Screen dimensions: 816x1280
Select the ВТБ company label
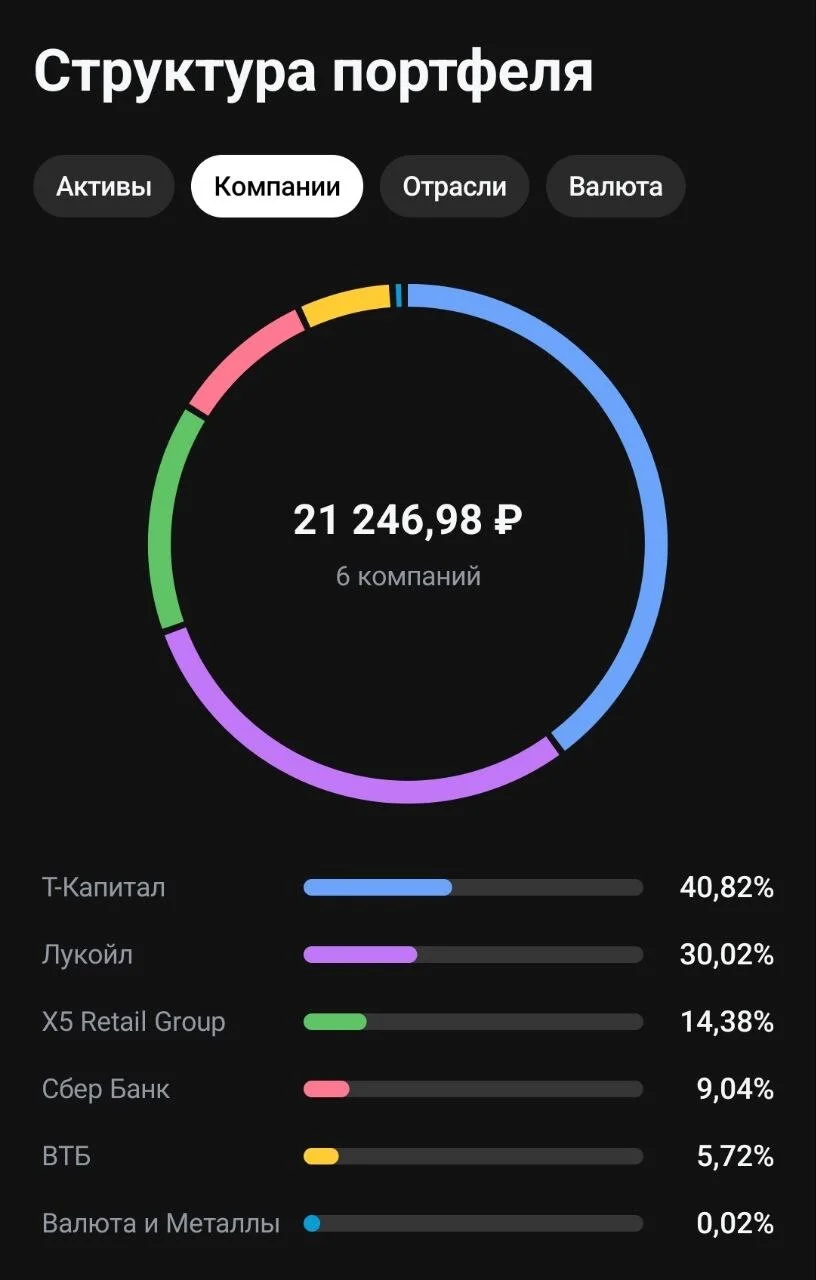[66, 1157]
